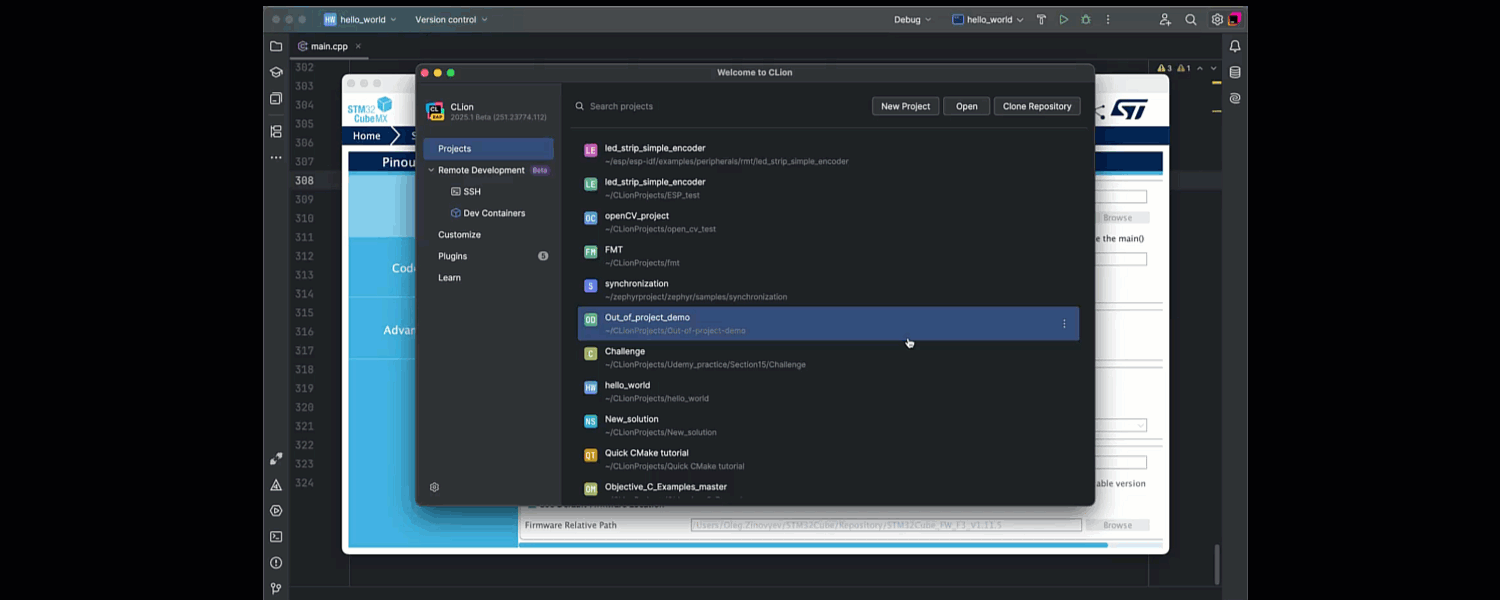
Task: Select the Plugins sidebar item
Action: (x=453, y=256)
